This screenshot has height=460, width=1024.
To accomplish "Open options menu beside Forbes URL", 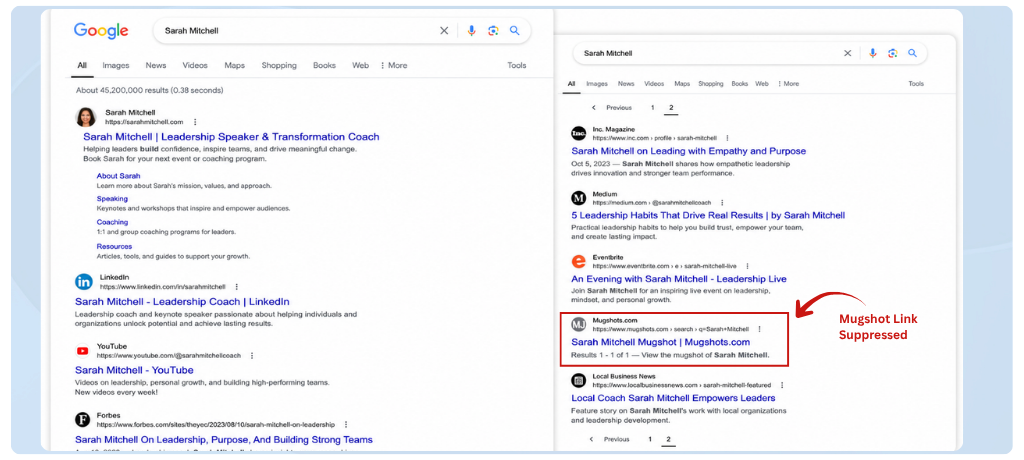I will (x=345, y=425).
